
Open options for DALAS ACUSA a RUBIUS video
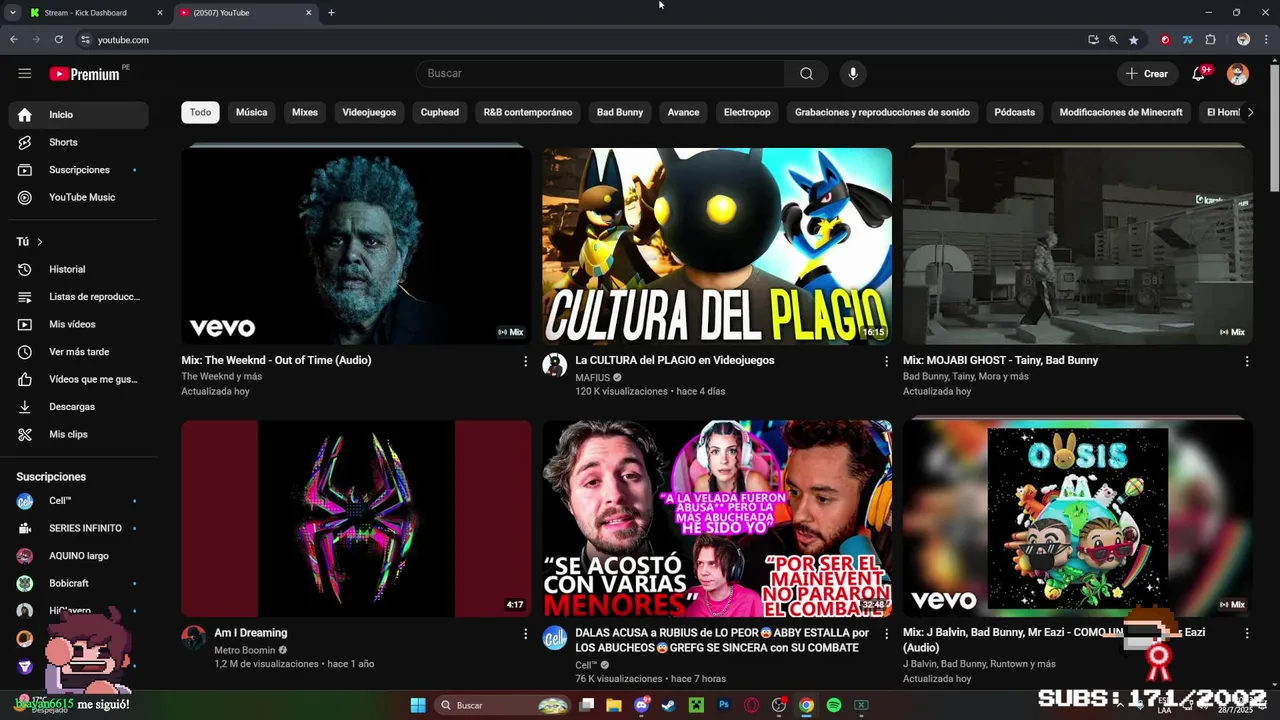tap(885, 633)
